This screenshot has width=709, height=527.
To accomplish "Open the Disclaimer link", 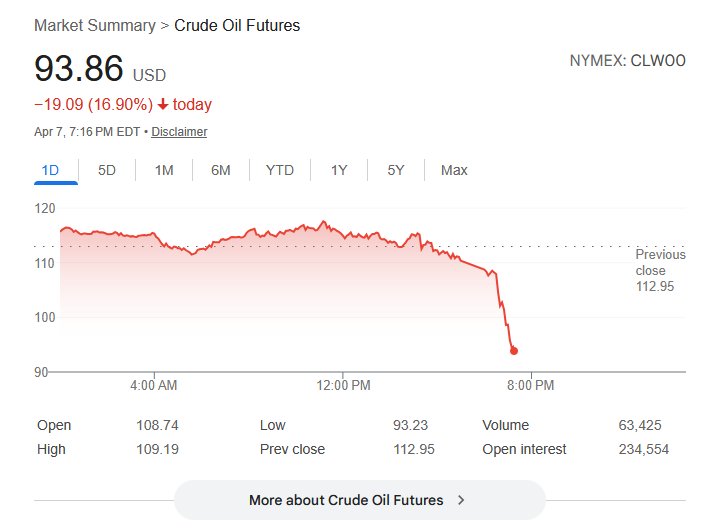I will [179, 132].
